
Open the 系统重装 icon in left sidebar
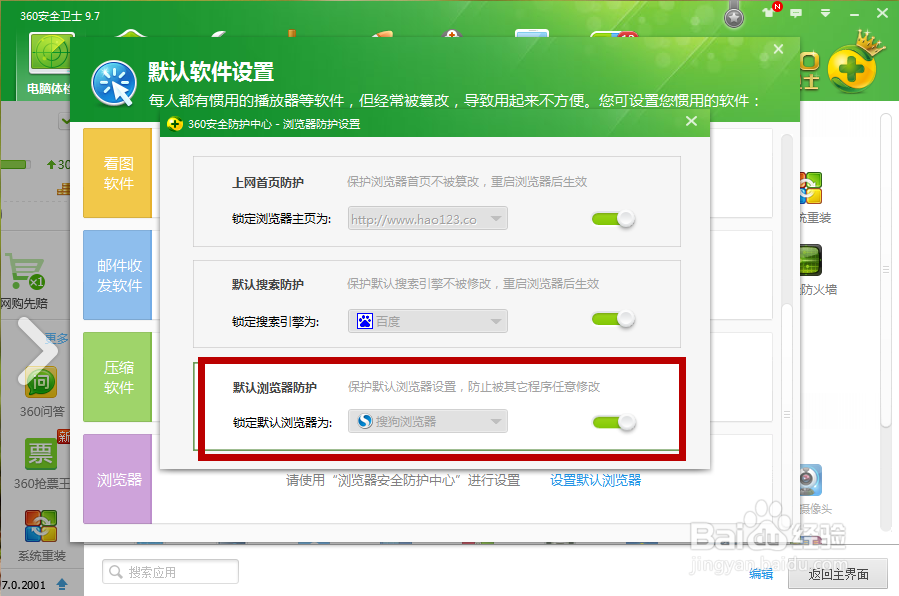point(41,526)
